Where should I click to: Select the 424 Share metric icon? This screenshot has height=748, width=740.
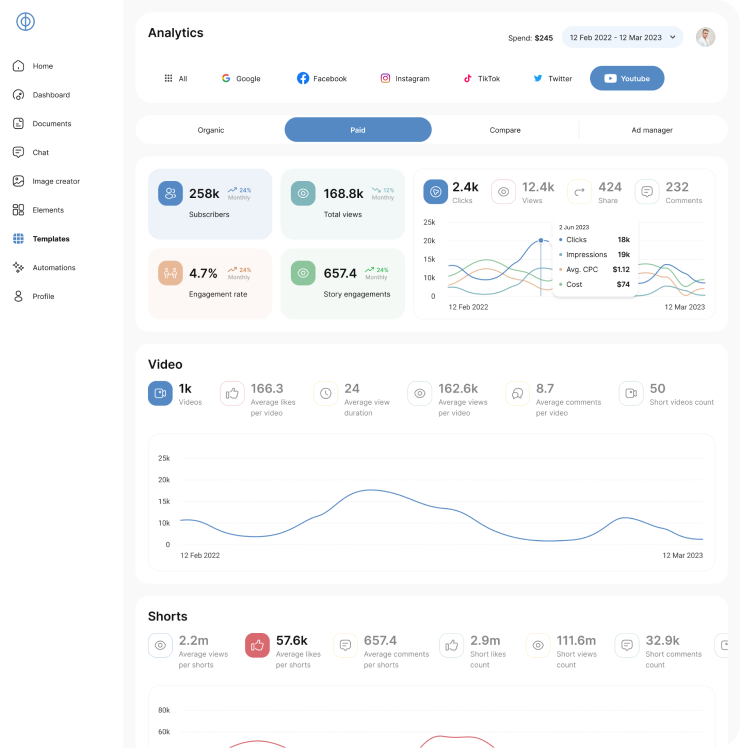click(579, 192)
